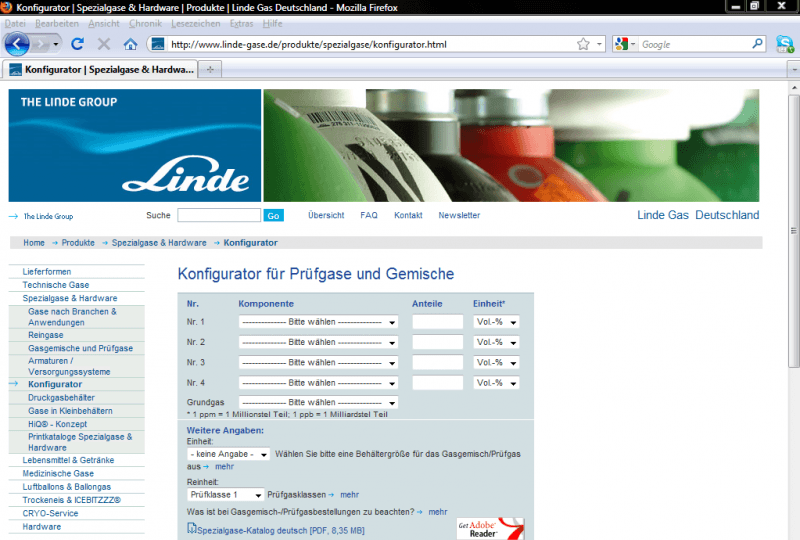Open the Newsletter link

pos(459,215)
